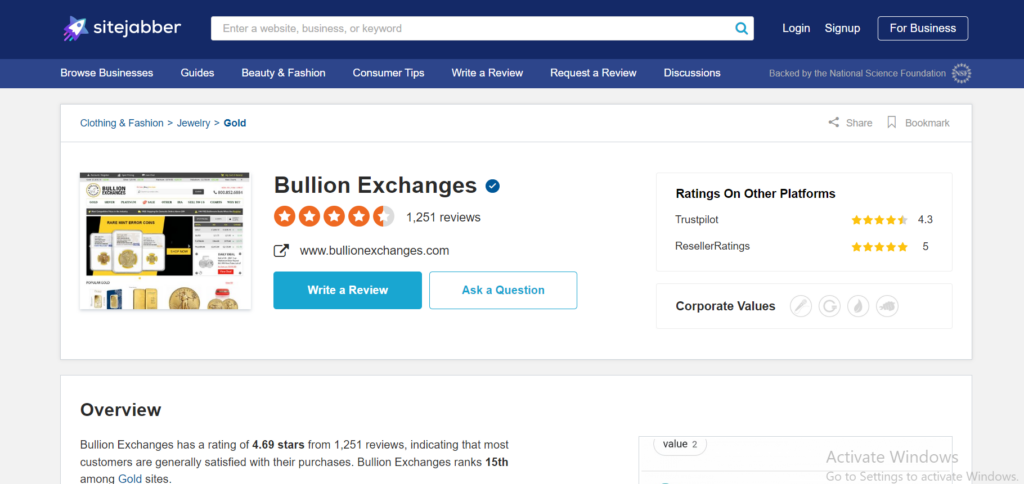
Task: Click the second Corporate Values icon
Action: [x=829, y=306]
